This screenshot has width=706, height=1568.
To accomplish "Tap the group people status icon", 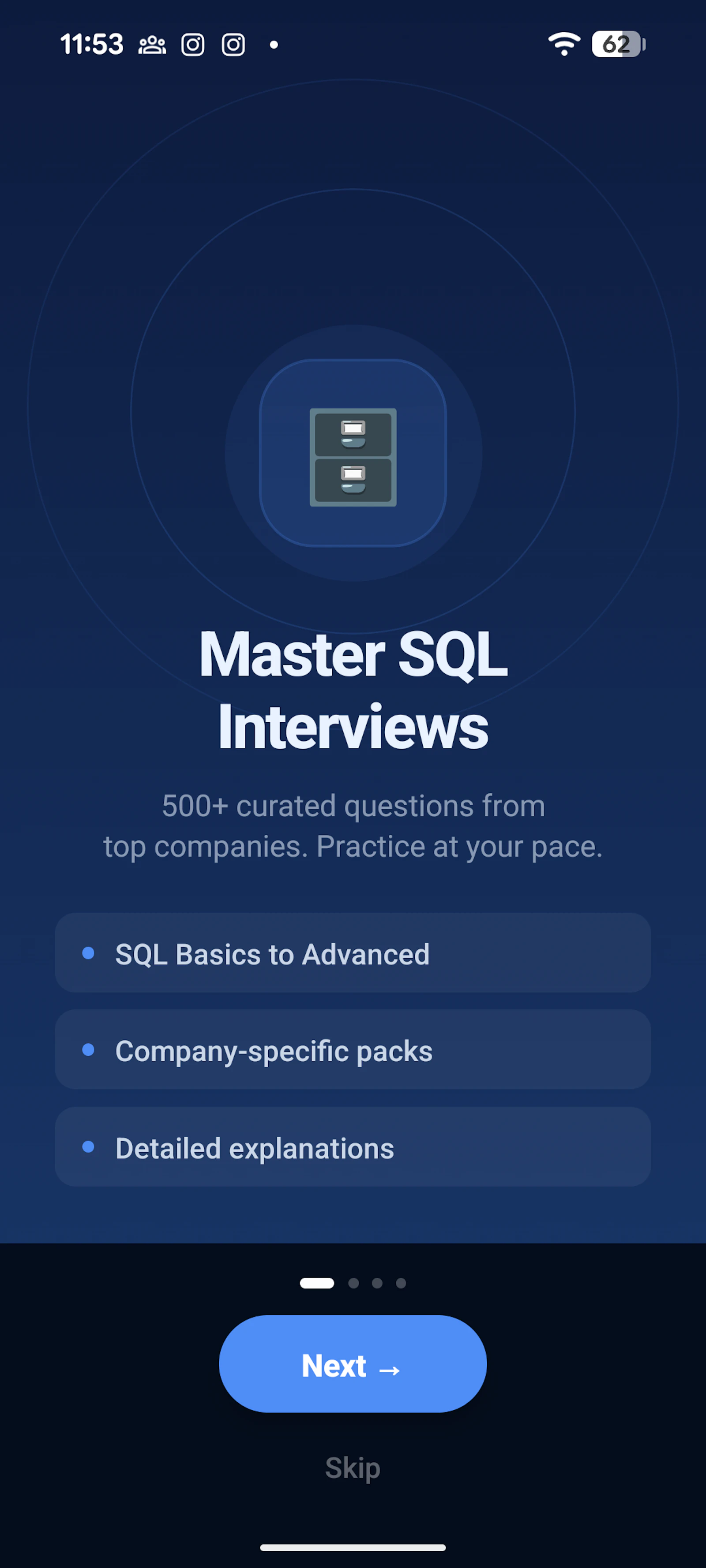I will (x=152, y=45).
